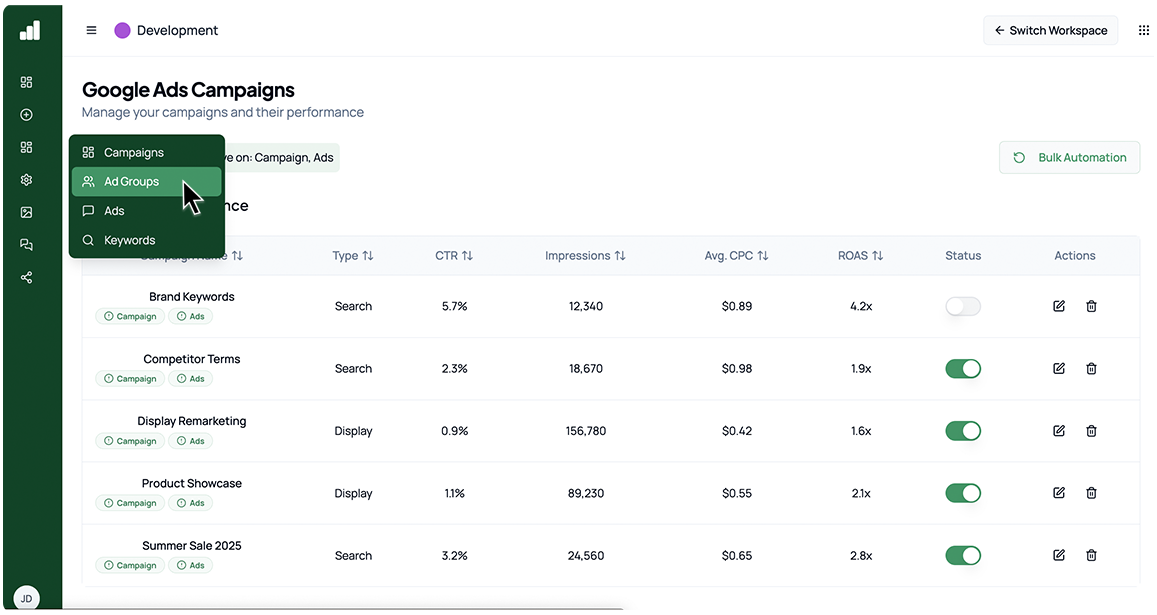The width and height of the screenshot is (1157, 615).
Task: Open the Summer Sale 2025 campaign name
Action: coord(192,546)
